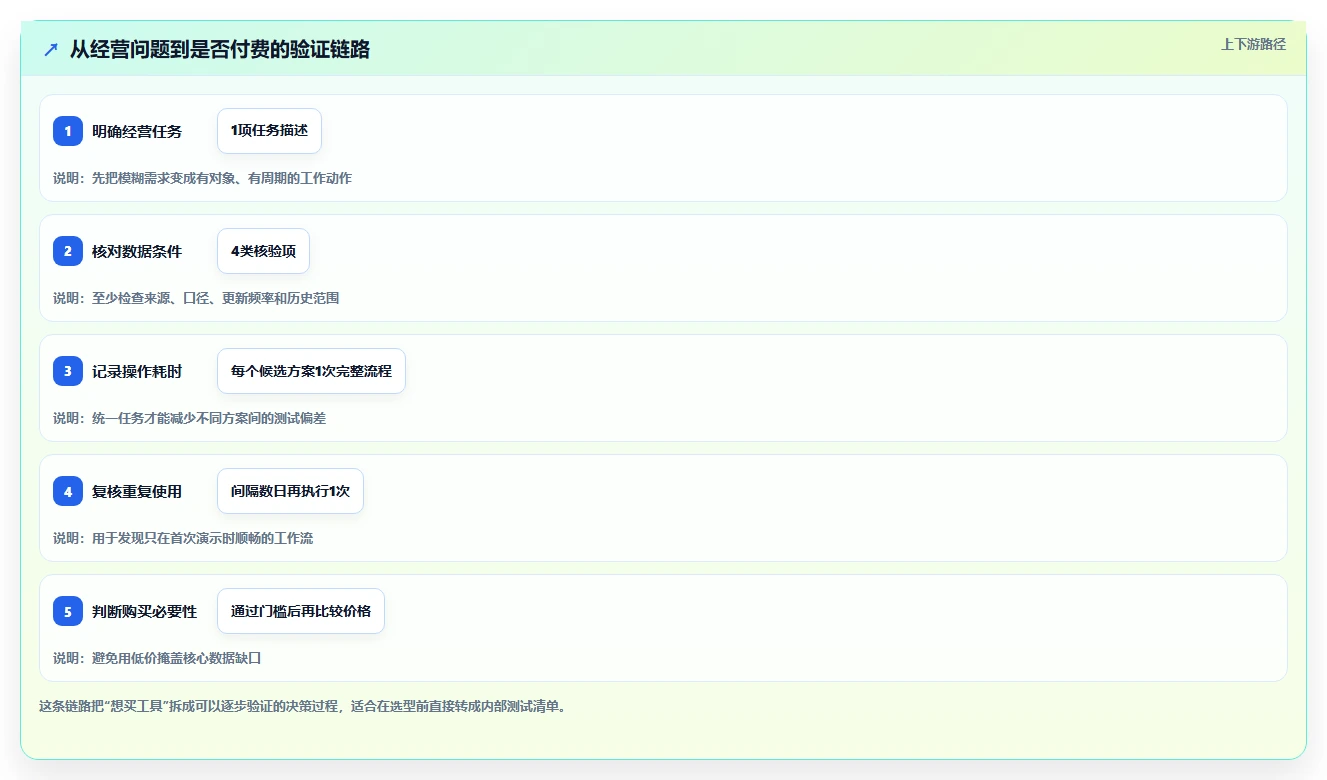The height and width of the screenshot is (780, 1327).
Task: Select the '1项任务描述' chip
Action: pyautogui.click(x=269, y=131)
